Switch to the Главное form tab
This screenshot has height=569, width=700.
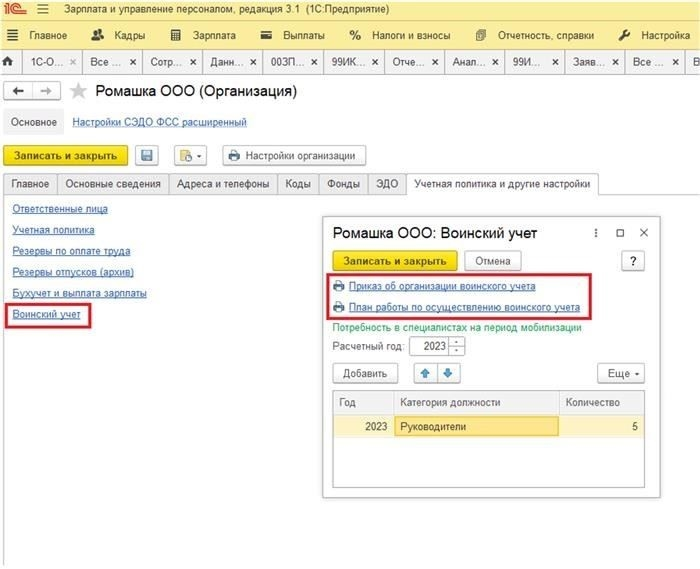click(30, 184)
